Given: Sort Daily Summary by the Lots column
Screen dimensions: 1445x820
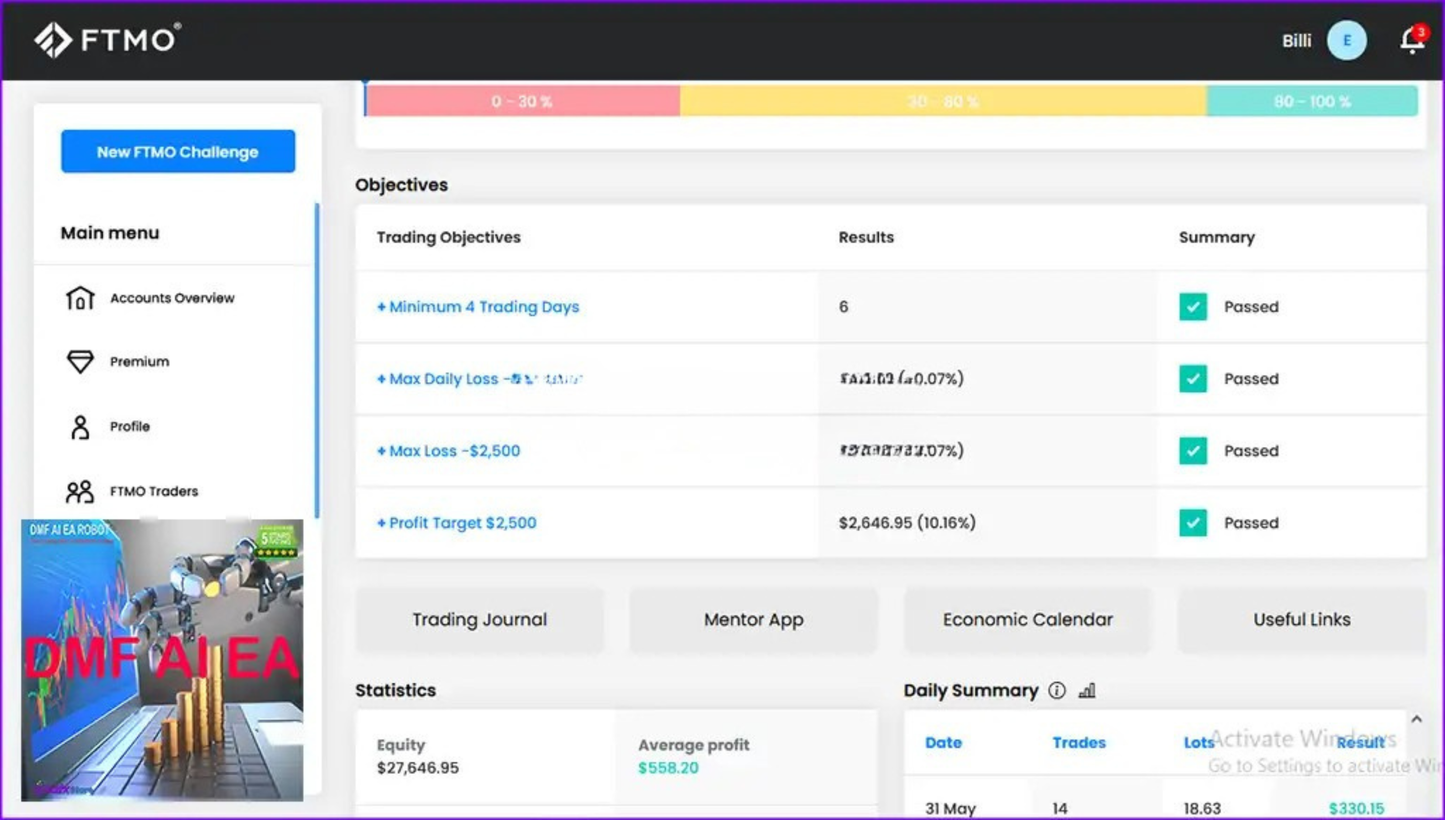Looking at the screenshot, I should pos(1199,743).
